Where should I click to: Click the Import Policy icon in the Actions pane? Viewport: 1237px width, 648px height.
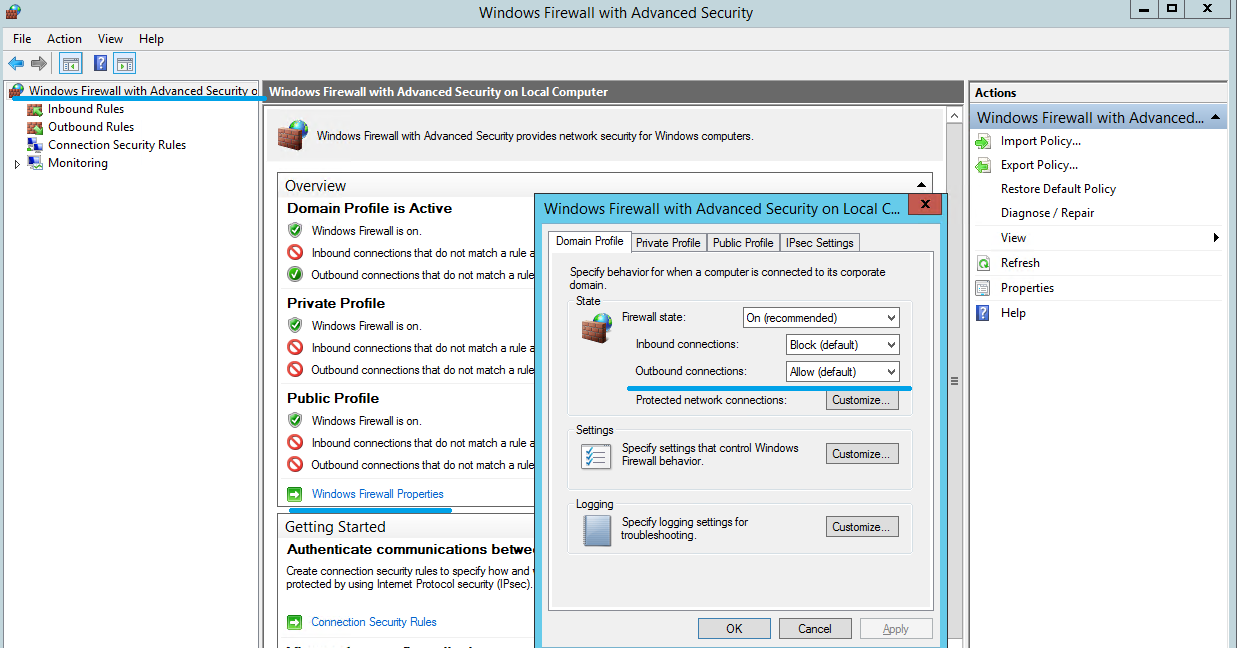(982, 141)
